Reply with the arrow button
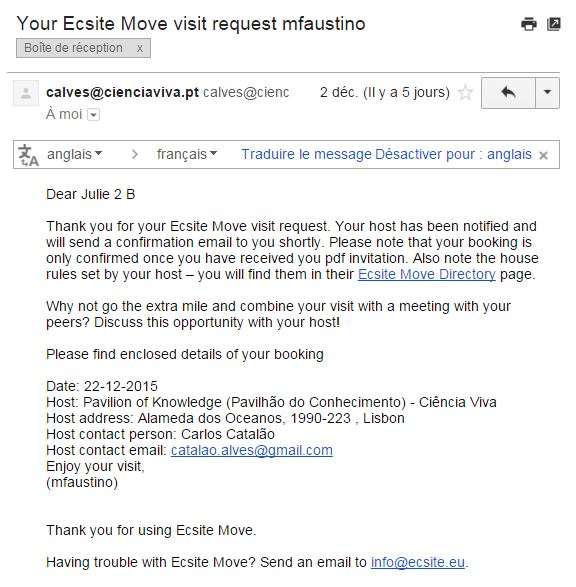 [x=508, y=93]
